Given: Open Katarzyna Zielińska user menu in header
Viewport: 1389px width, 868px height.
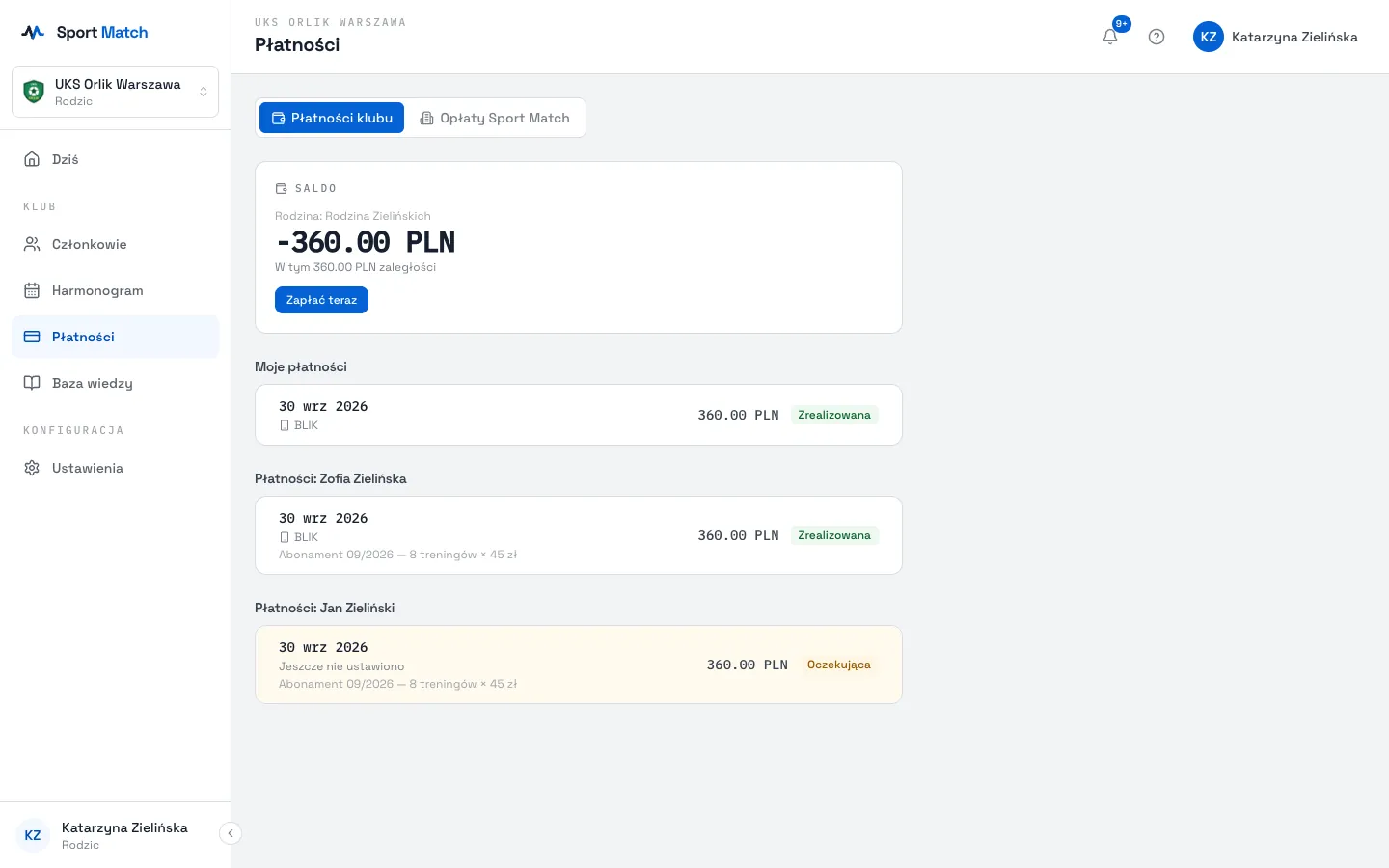Looking at the screenshot, I should [x=1275, y=37].
